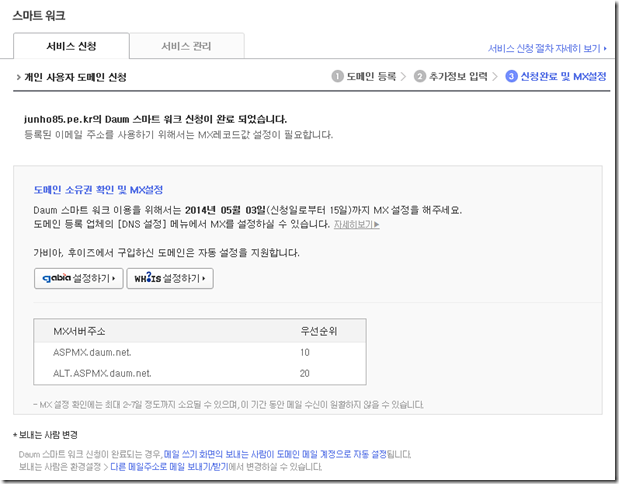Click the 보내는 사람 변경 heading
This screenshot has width=619, height=484.
point(48,435)
